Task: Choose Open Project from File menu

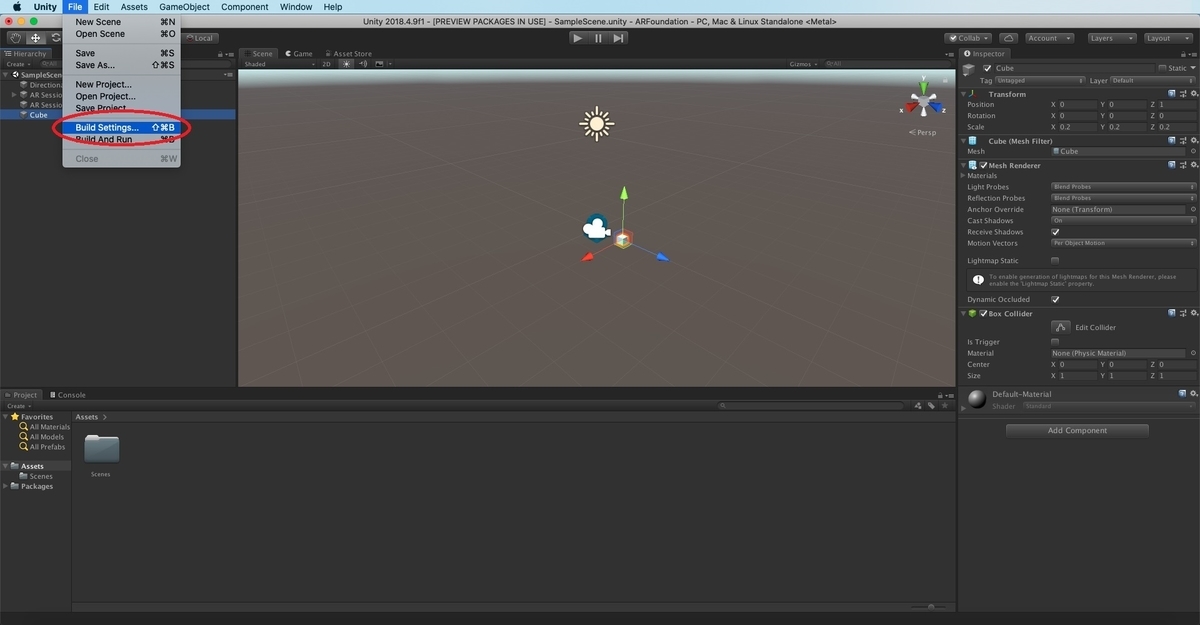Action: click(x=121, y=97)
